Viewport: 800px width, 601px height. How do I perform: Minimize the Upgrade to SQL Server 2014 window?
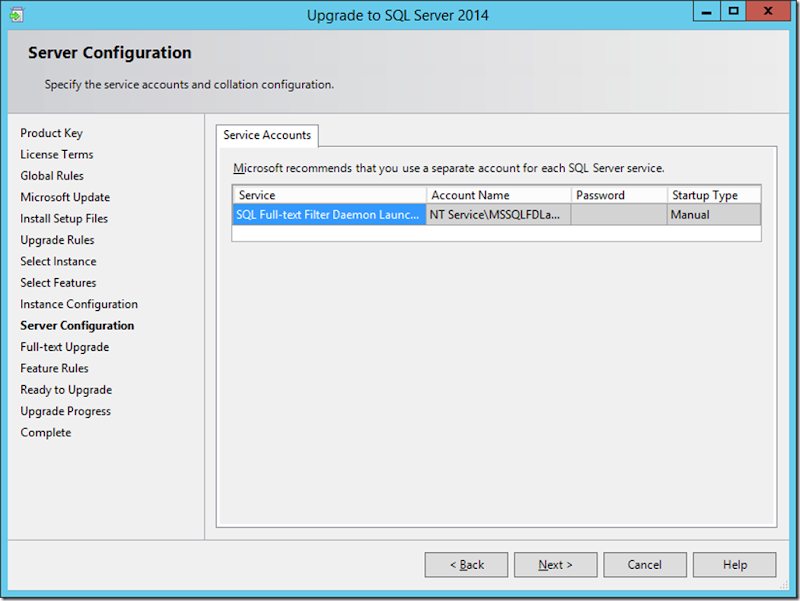coord(707,11)
